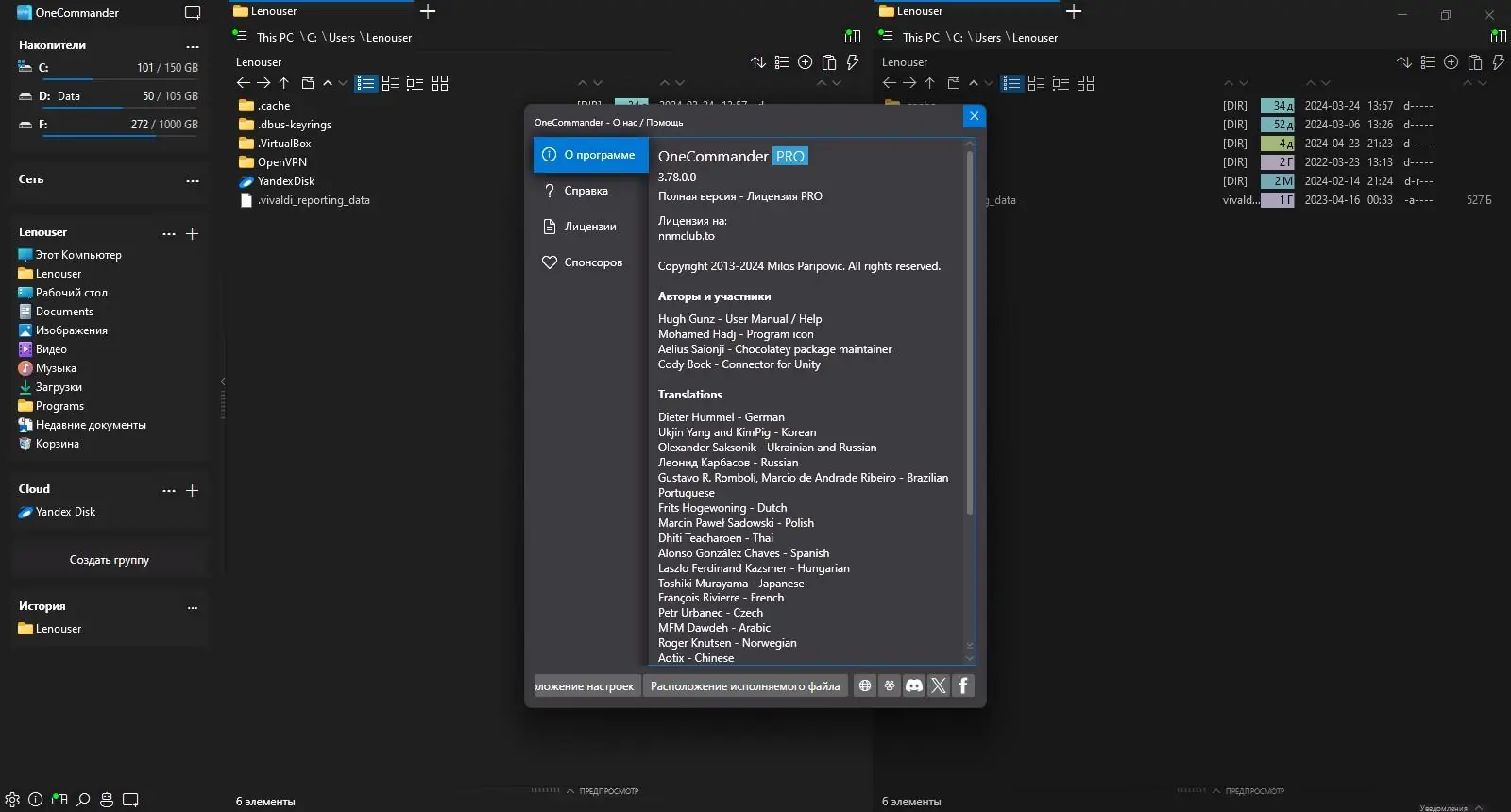Close the About dialog
1511x812 pixels.
click(x=974, y=116)
